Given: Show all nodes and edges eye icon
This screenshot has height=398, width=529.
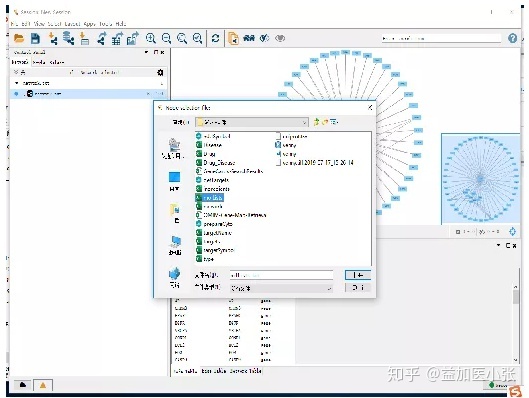Looking at the screenshot, I should tap(280, 38).
